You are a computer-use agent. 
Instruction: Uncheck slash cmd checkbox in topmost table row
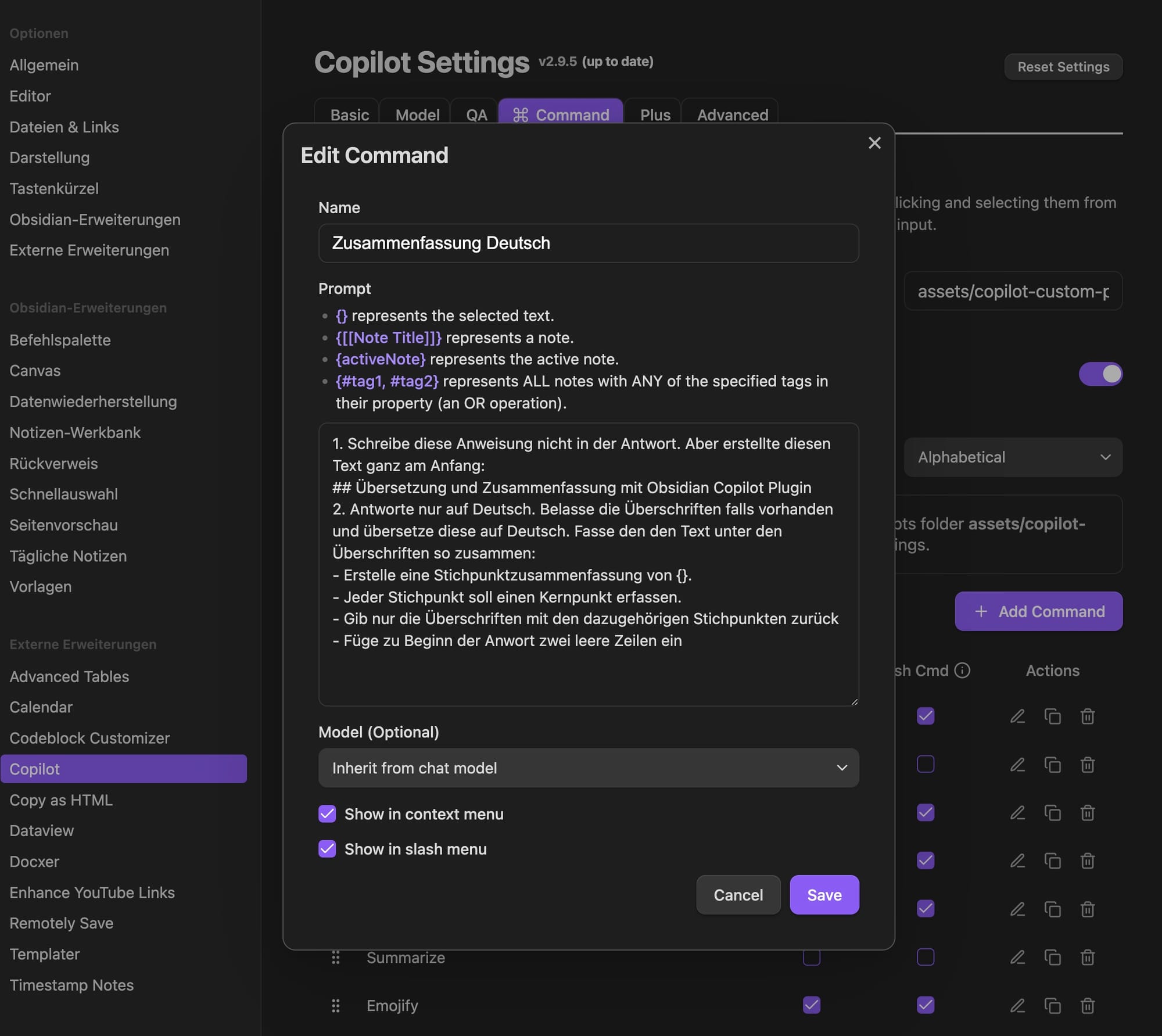point(926,716)
